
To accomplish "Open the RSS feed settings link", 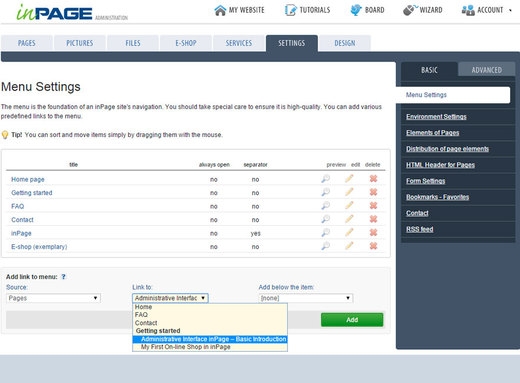I will 420,229.
